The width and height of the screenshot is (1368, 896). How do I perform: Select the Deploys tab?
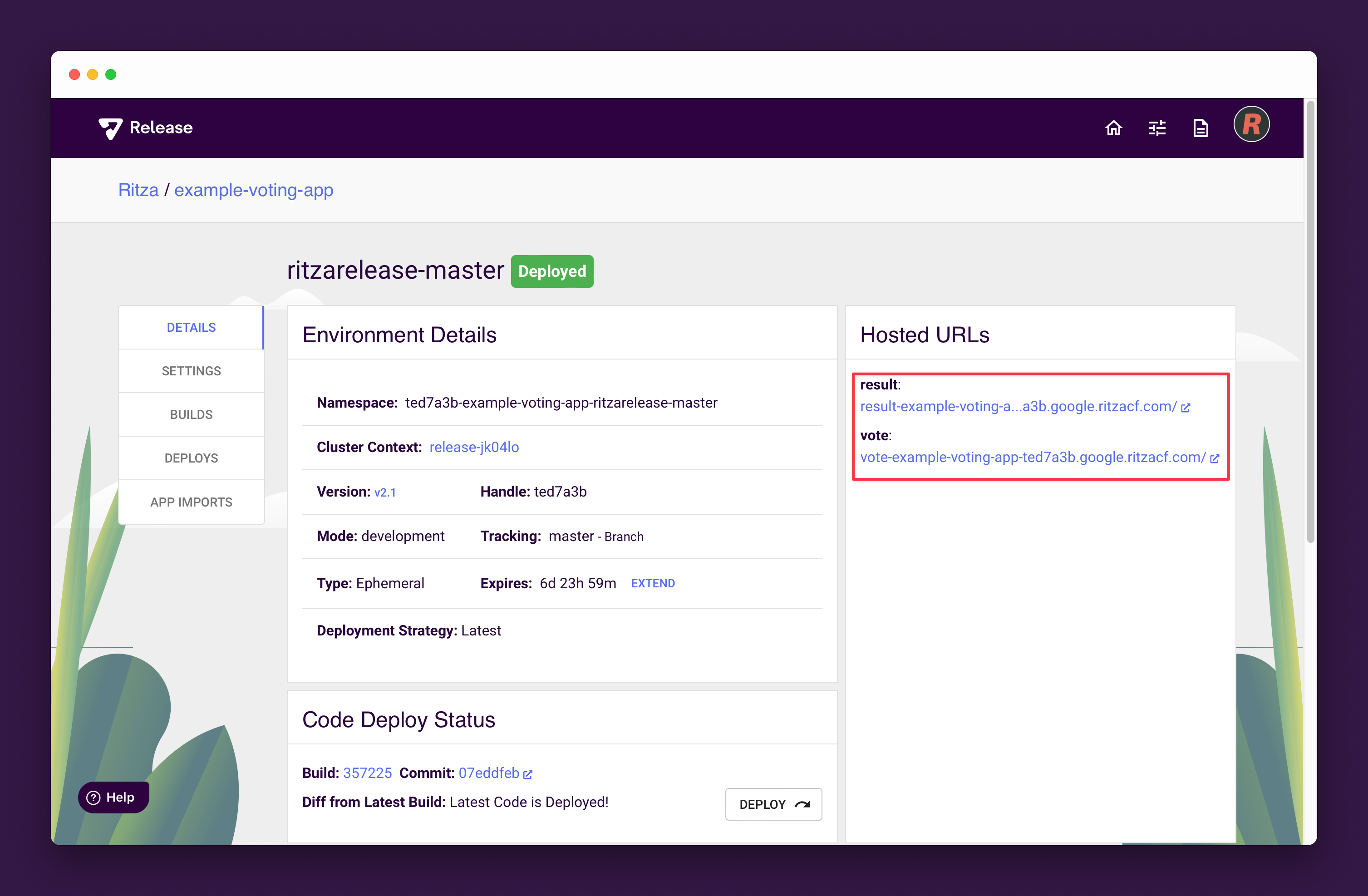(191, 458)
